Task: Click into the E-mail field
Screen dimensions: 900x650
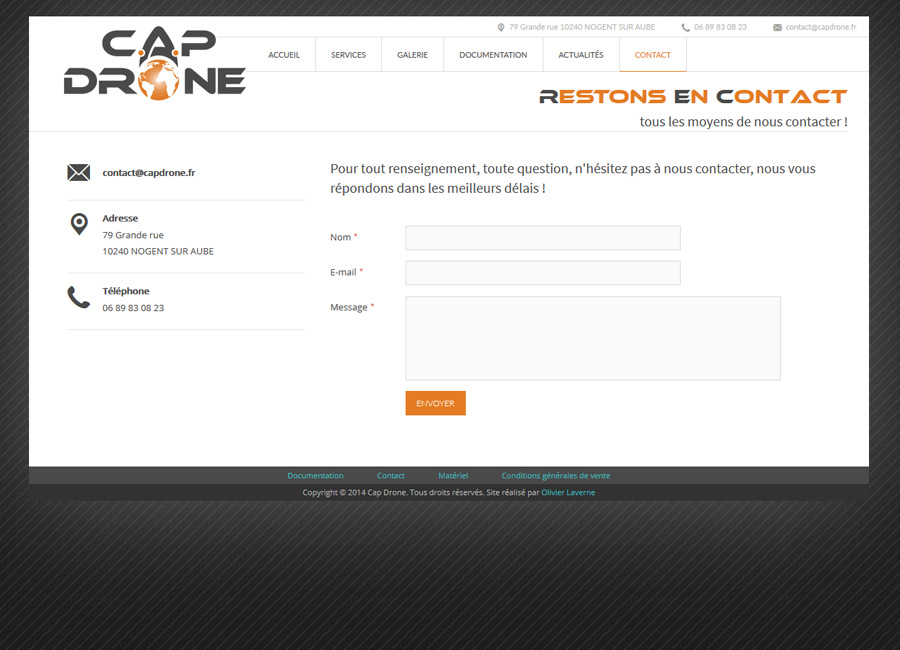Action: (x=542, y=273)
